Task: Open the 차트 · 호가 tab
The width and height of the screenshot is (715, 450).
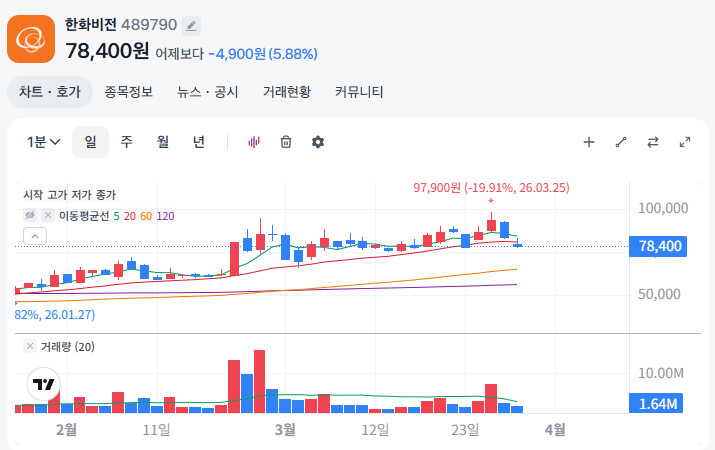Action: [x=50, y=92]
